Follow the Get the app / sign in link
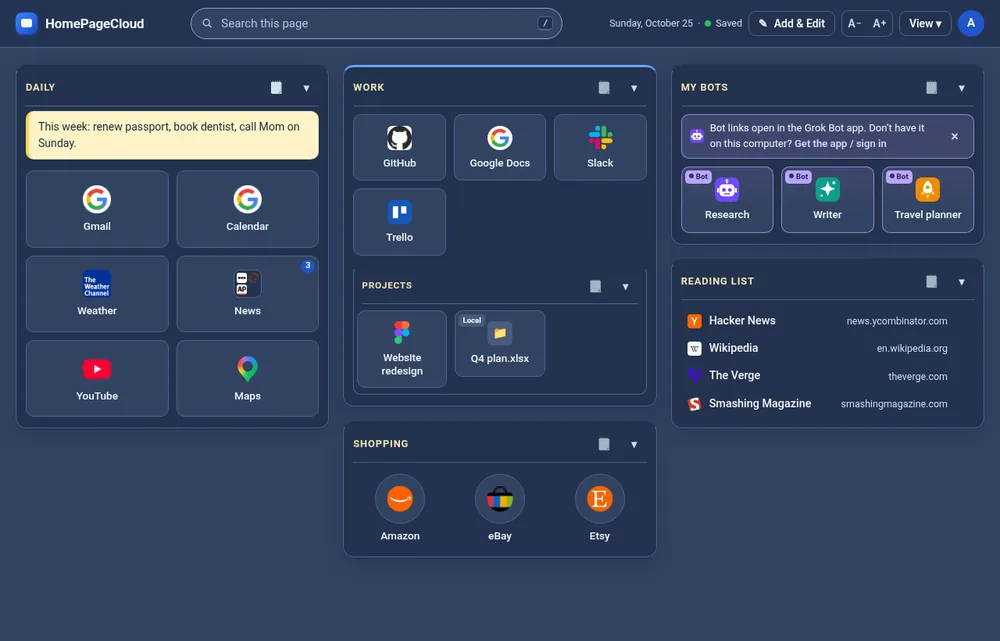The image size is (1000, 641). [840, 144]
